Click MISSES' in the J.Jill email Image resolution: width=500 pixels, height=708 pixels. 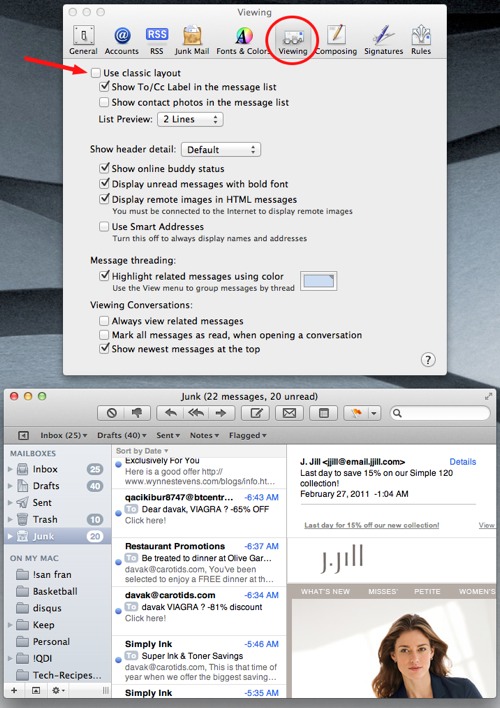[x=383, y=592]
